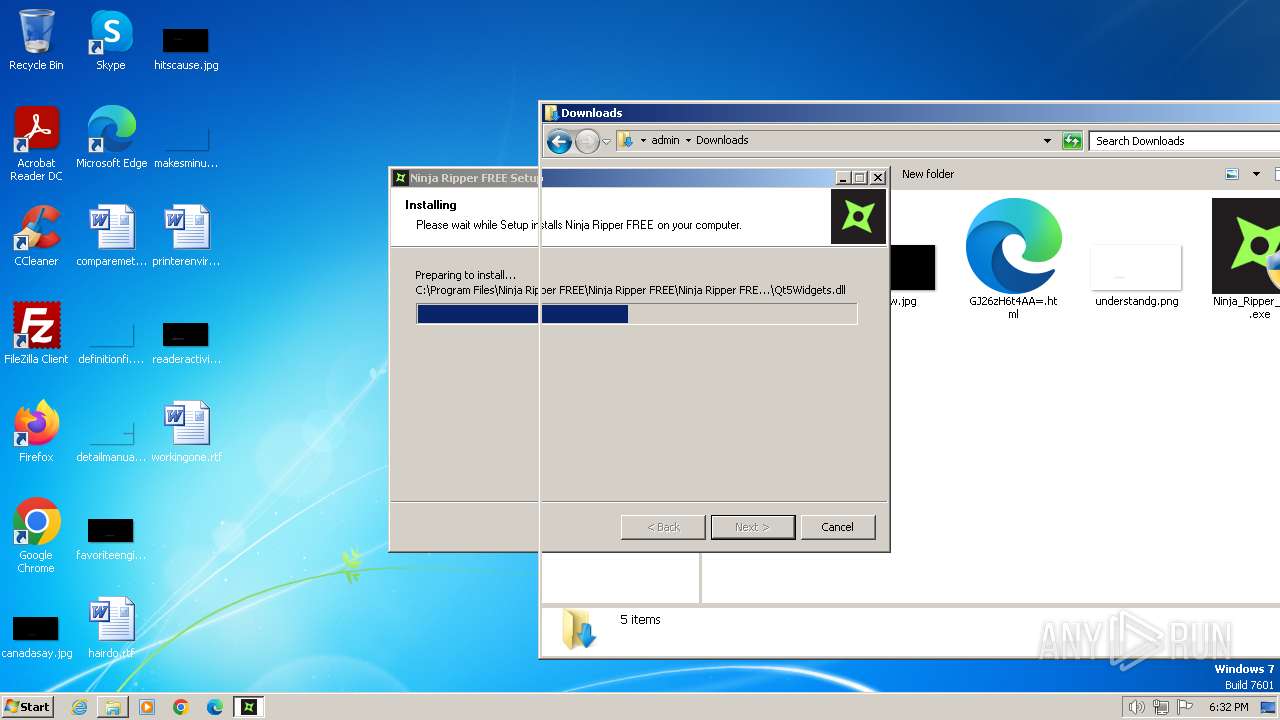Select the definitionfi desktop file
Image resolution: width=1280 pixels, height=720 pixels.
[x=111, y=342]
